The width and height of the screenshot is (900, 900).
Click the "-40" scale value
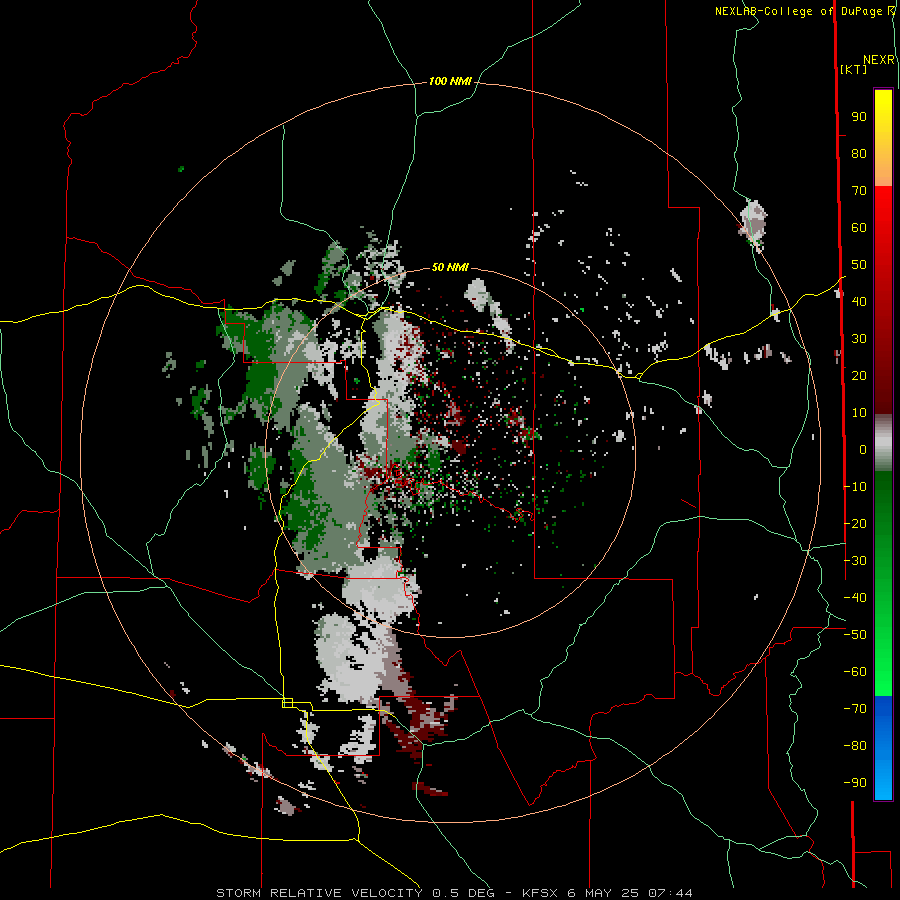(x=855, y=598)
